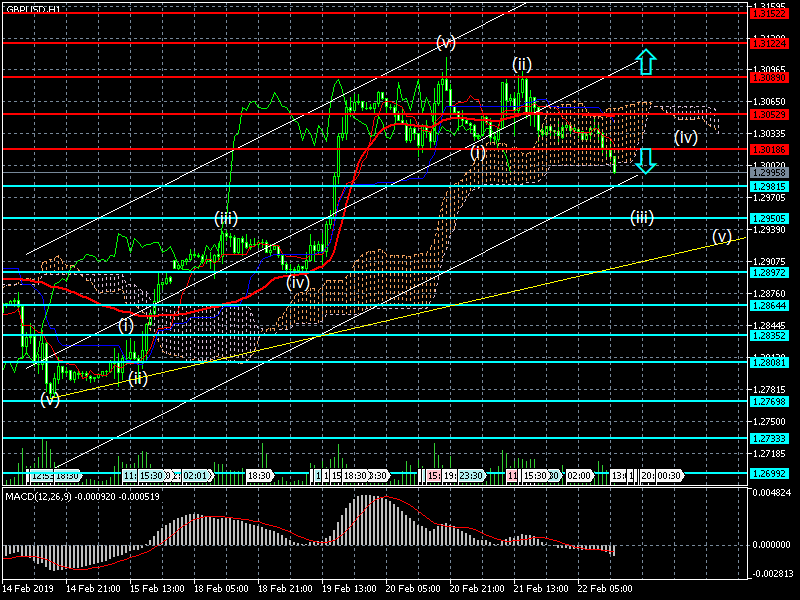The image size is (800, 600).
Task: Click the 02:01 news event marker
Action: [197, 476]
